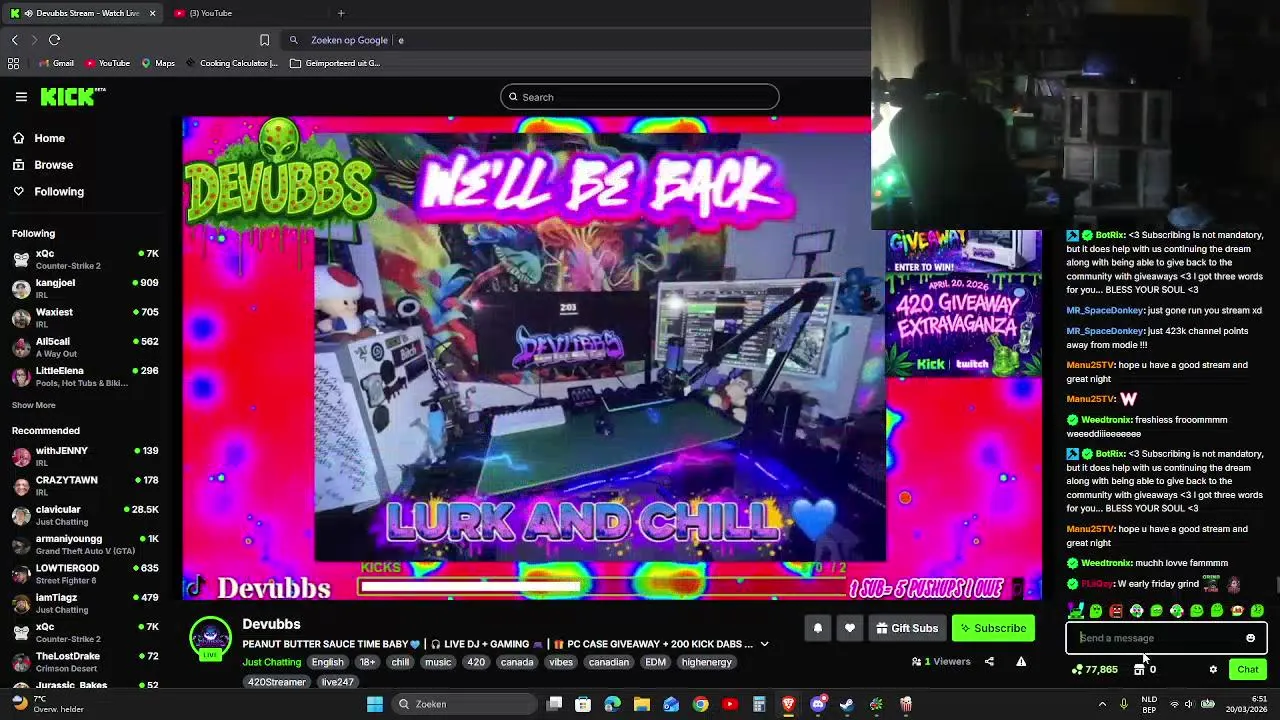1280x720 pixels.
Task: Open chat settings gear icon
Action: click(1213, 670)
